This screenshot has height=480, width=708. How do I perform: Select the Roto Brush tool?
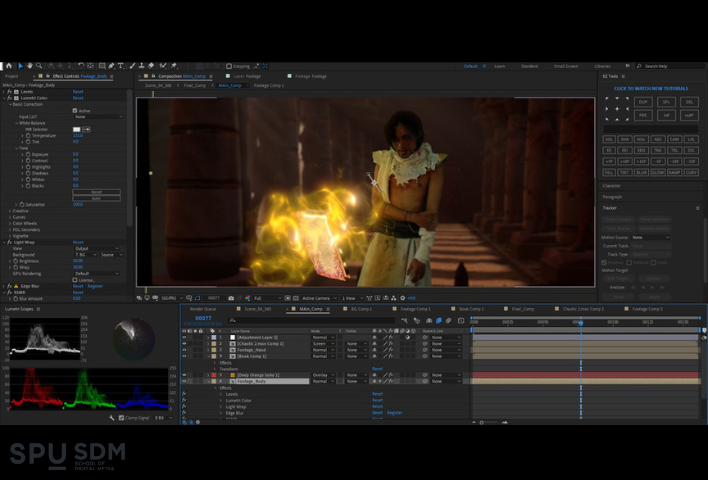coord(163,66)
